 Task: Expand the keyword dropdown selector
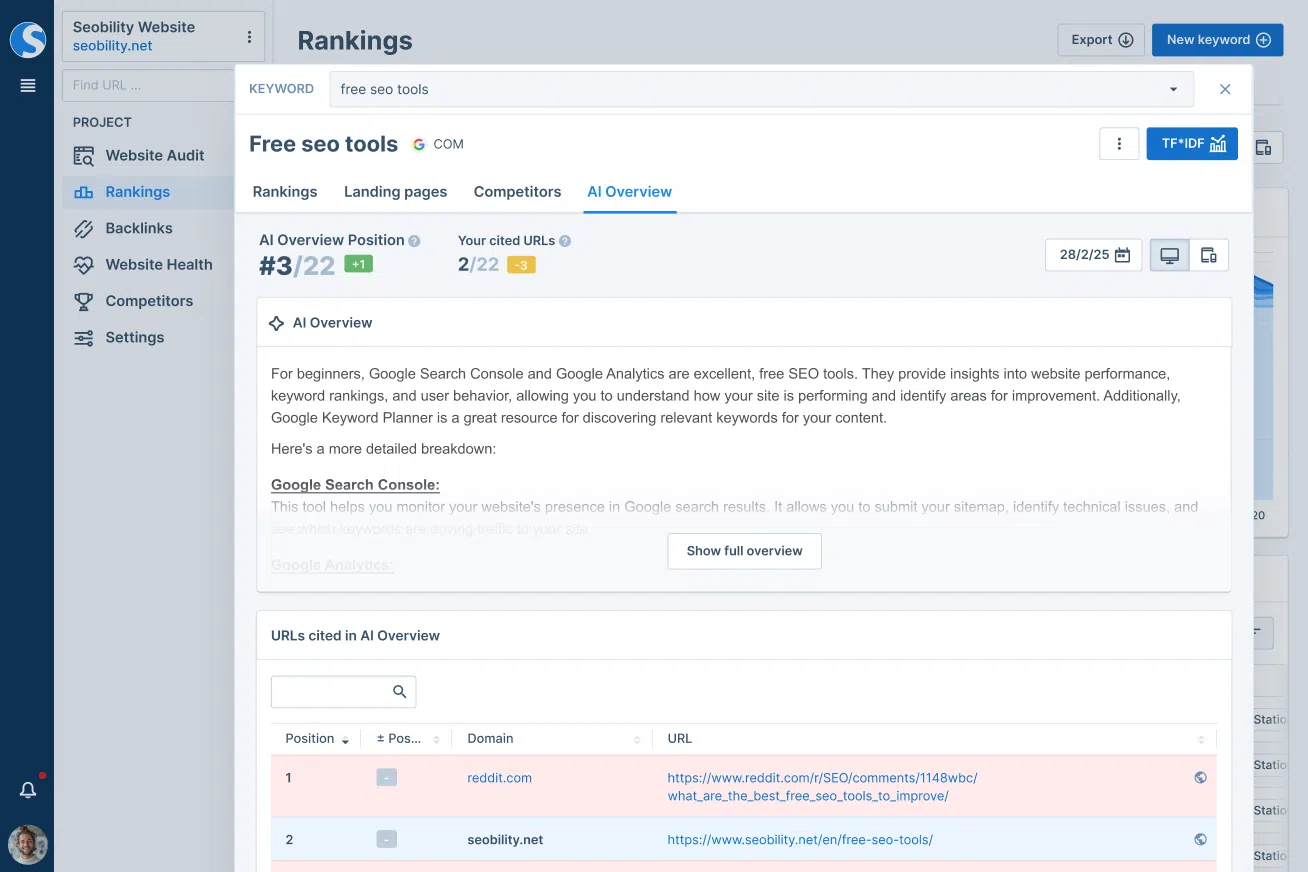point(1173,89)
